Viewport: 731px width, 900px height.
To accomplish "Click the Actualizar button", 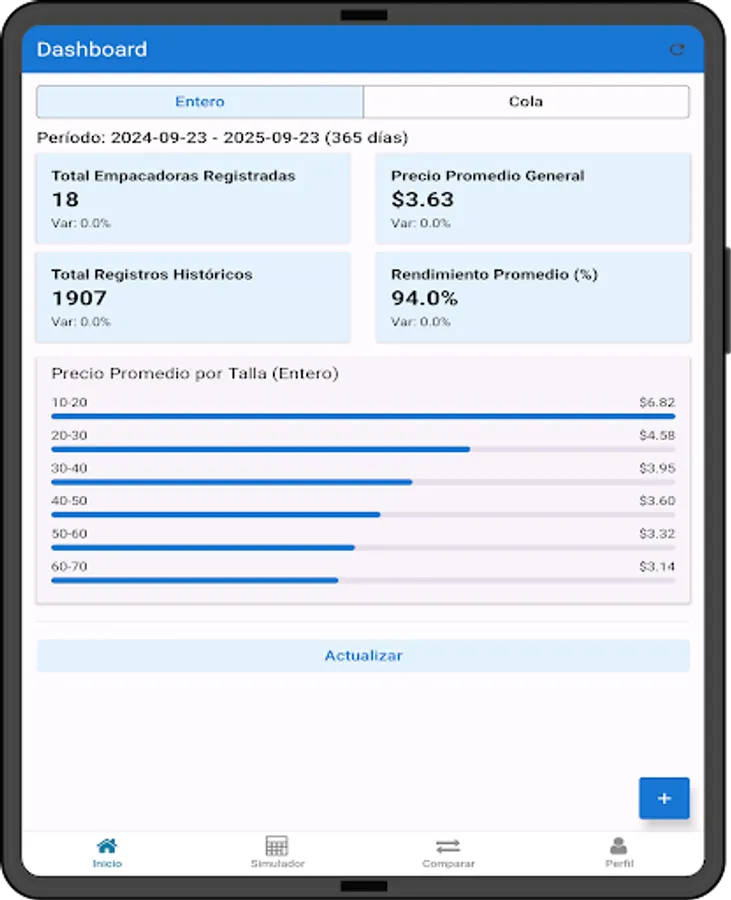I will coord(363,655).
